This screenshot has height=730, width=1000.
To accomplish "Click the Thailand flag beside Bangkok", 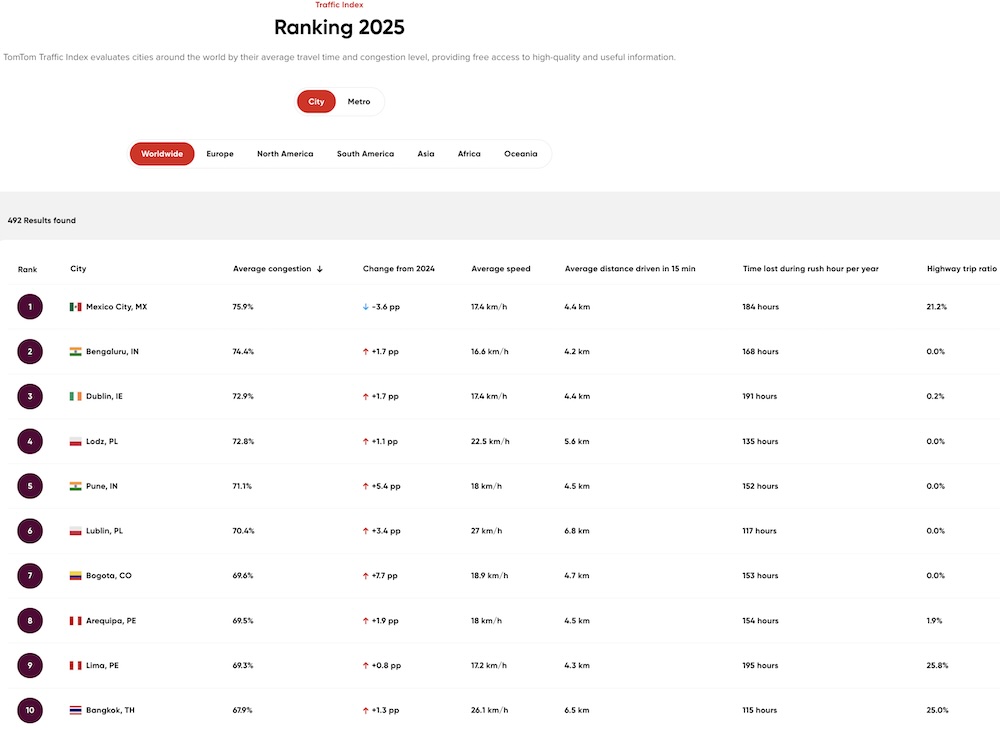I will (75, 711).
